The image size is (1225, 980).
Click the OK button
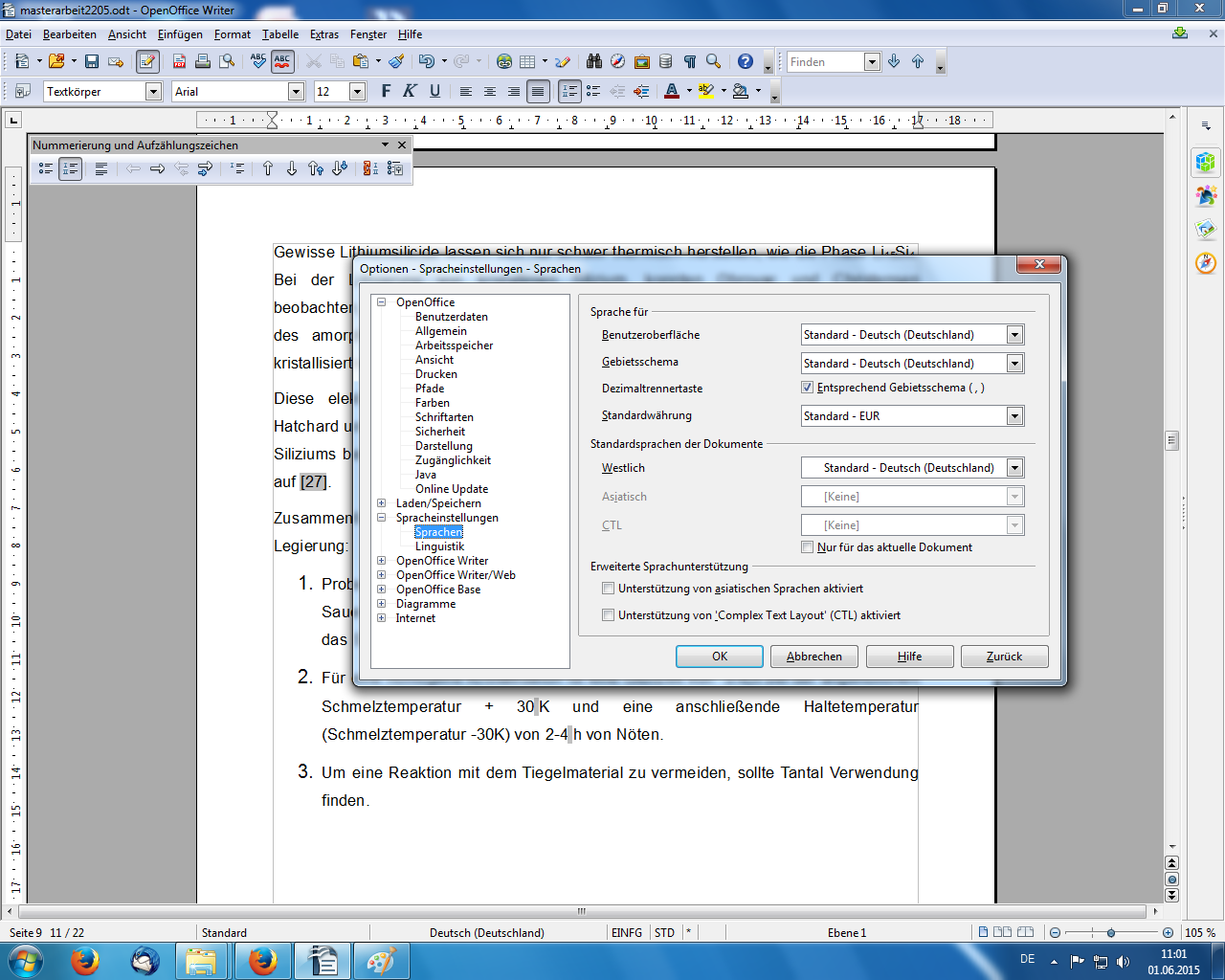[719, 657]
